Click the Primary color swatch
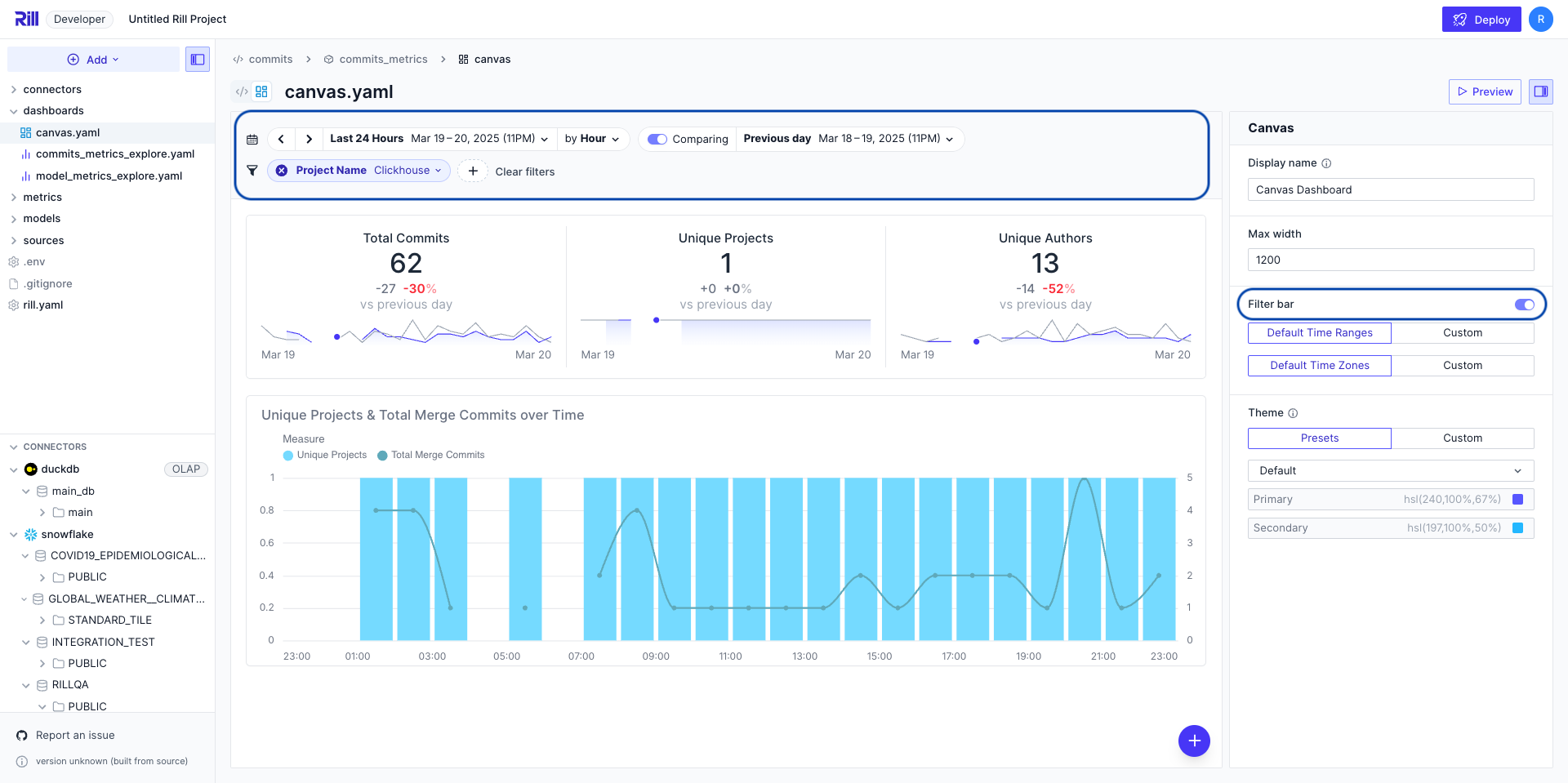 pyautogui.click(x=1517, y=500)
